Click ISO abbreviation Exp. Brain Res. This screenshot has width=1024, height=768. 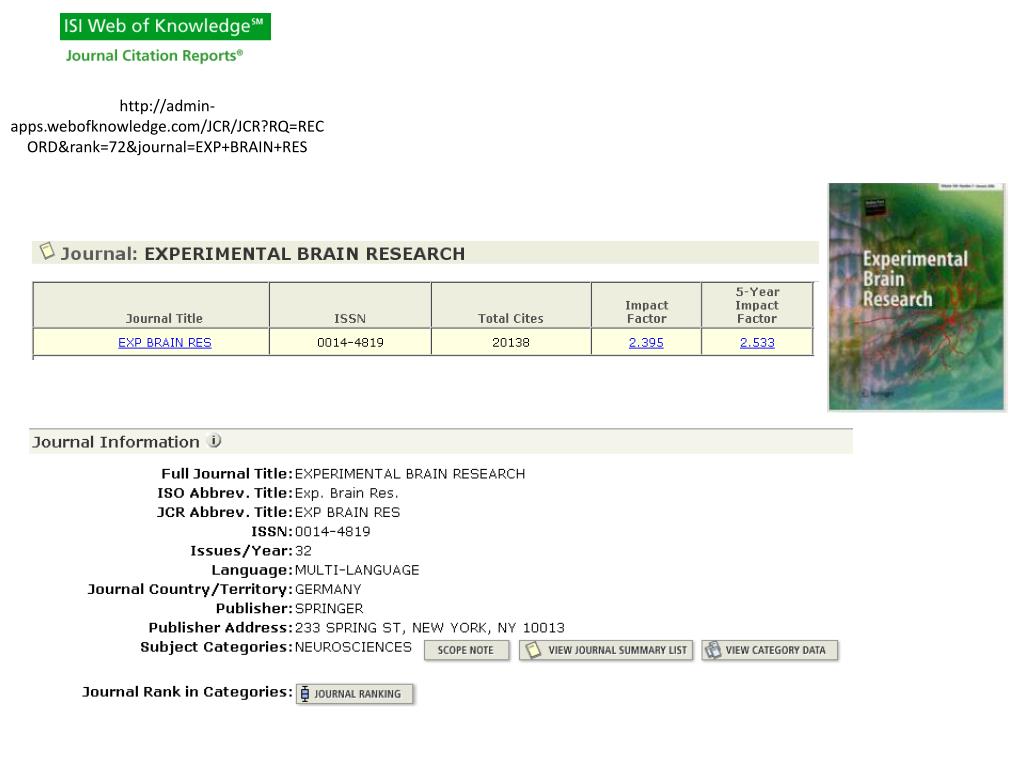[x=346, y=493]
